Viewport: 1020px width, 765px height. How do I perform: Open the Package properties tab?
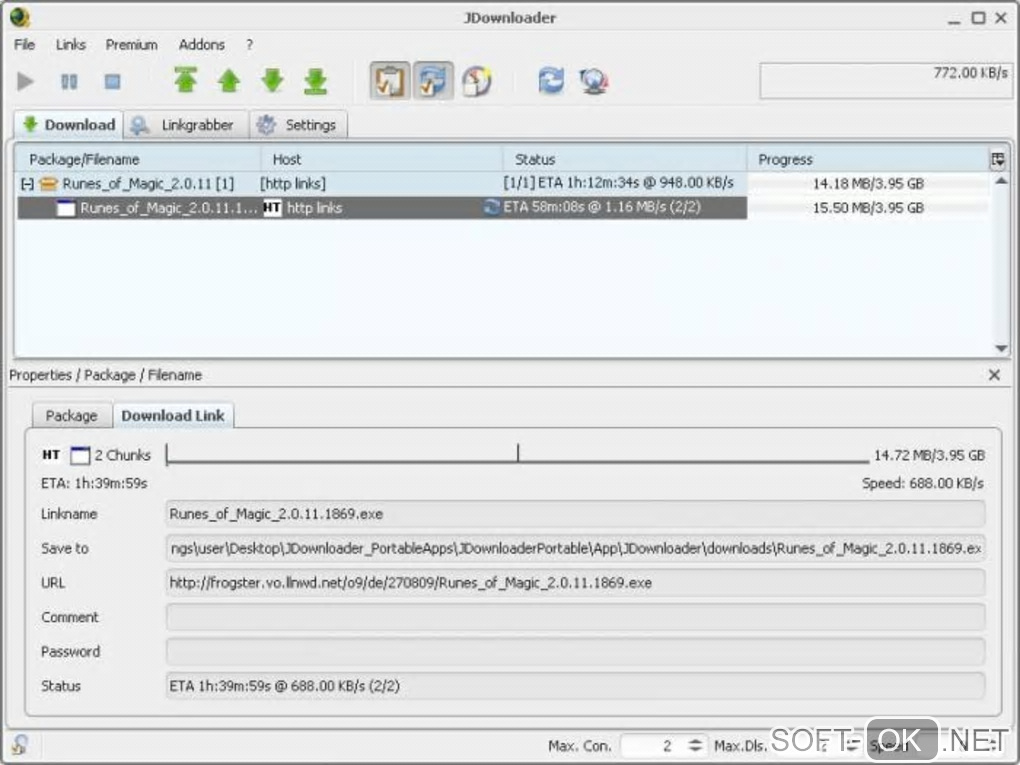(72, 416)
